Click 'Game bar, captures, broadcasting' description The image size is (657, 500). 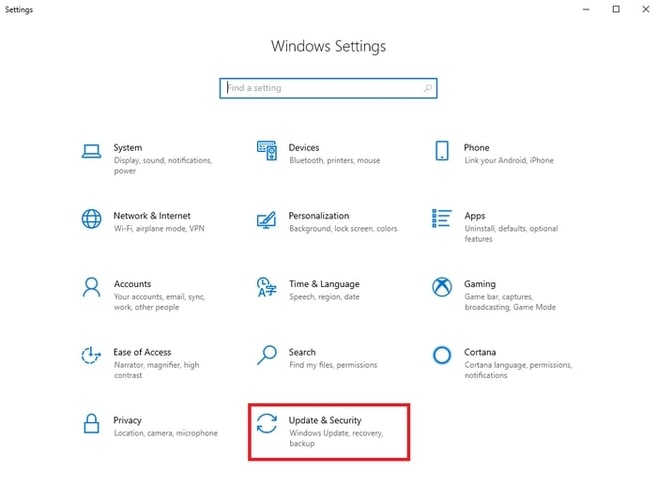(x=510, y=302)
